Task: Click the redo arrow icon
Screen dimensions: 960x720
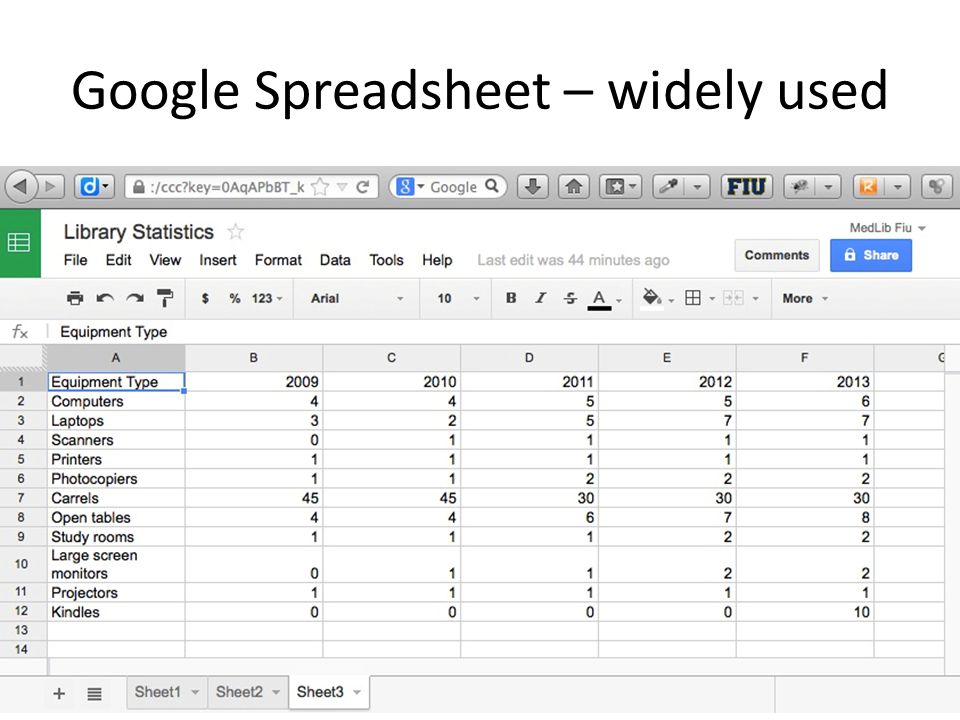Action: (135, 298)
